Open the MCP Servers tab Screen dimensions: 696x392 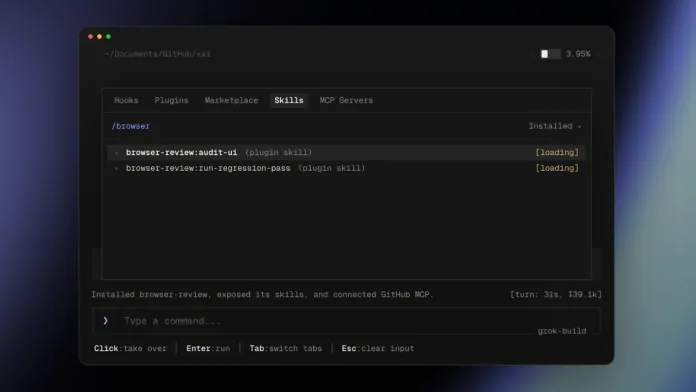click(346, 100)
